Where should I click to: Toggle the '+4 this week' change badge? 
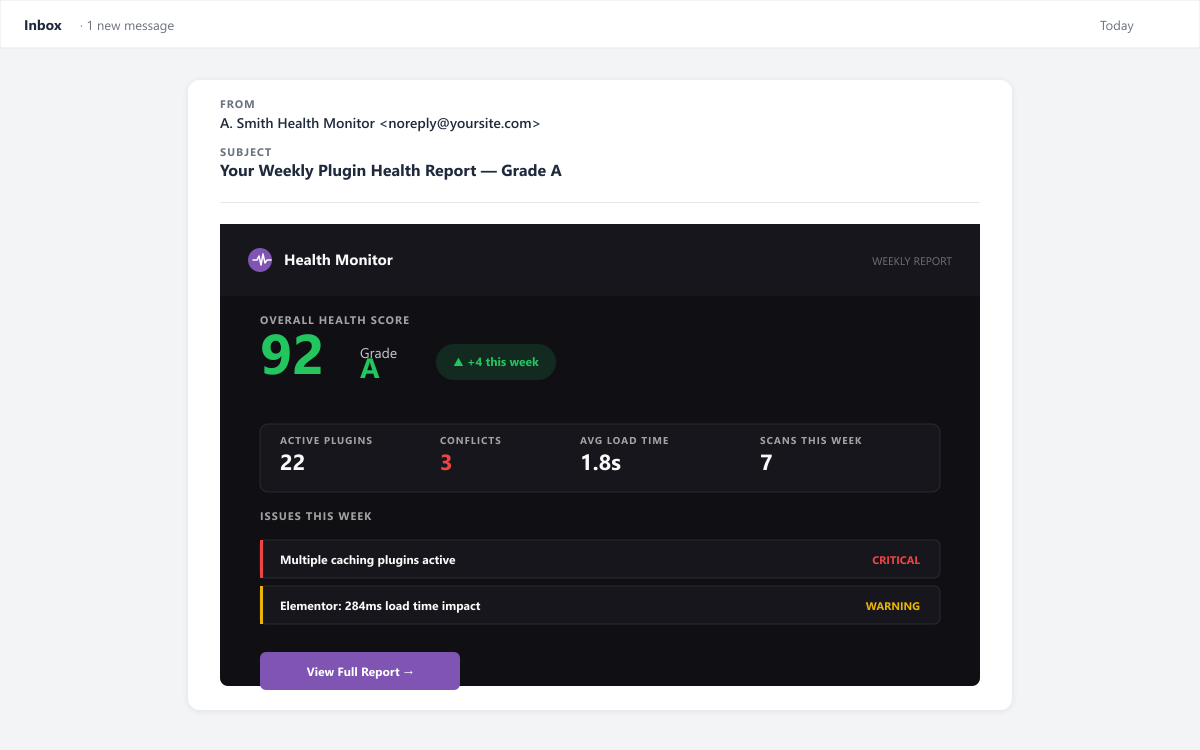495,362
